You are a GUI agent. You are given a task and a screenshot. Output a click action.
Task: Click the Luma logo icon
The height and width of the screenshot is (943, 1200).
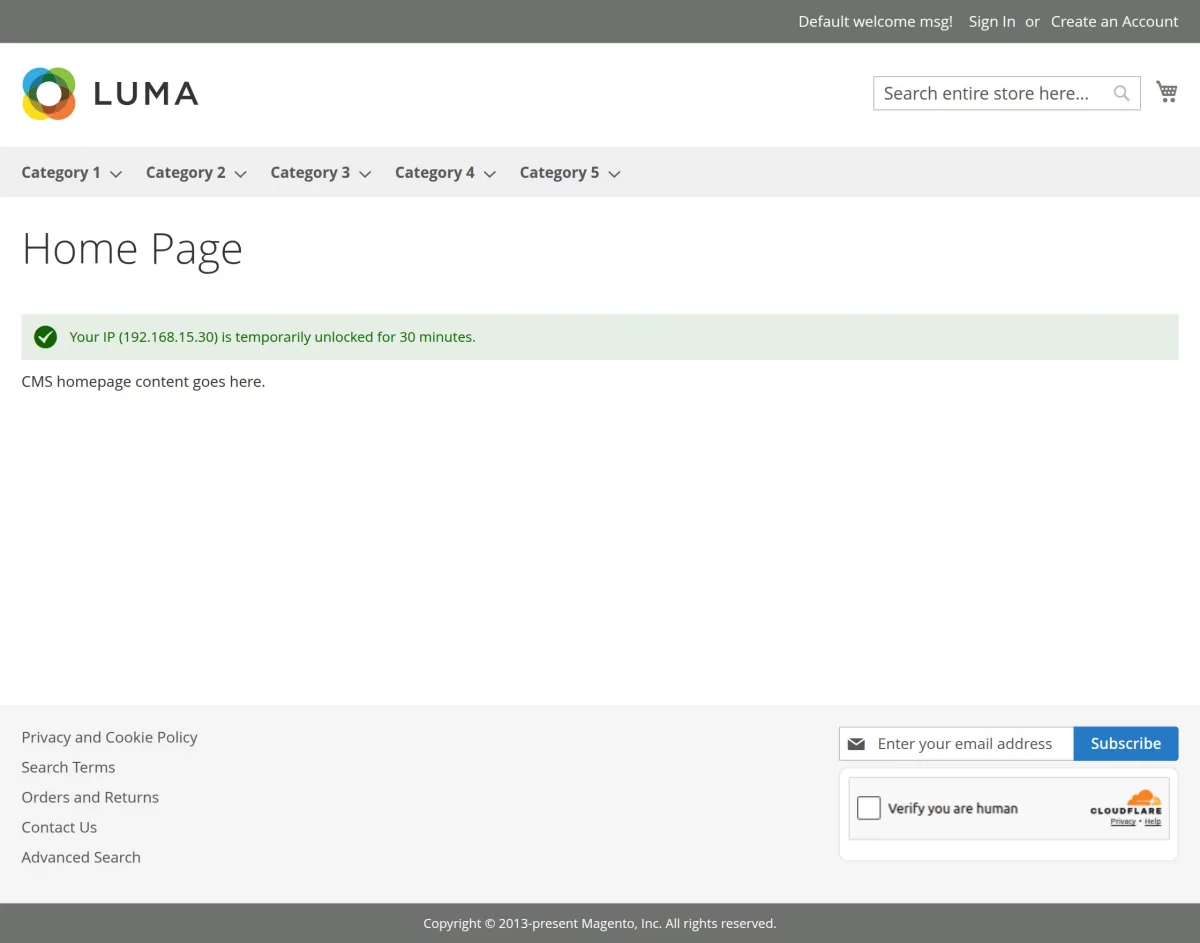pyautogui.click(x=49, y=94)
